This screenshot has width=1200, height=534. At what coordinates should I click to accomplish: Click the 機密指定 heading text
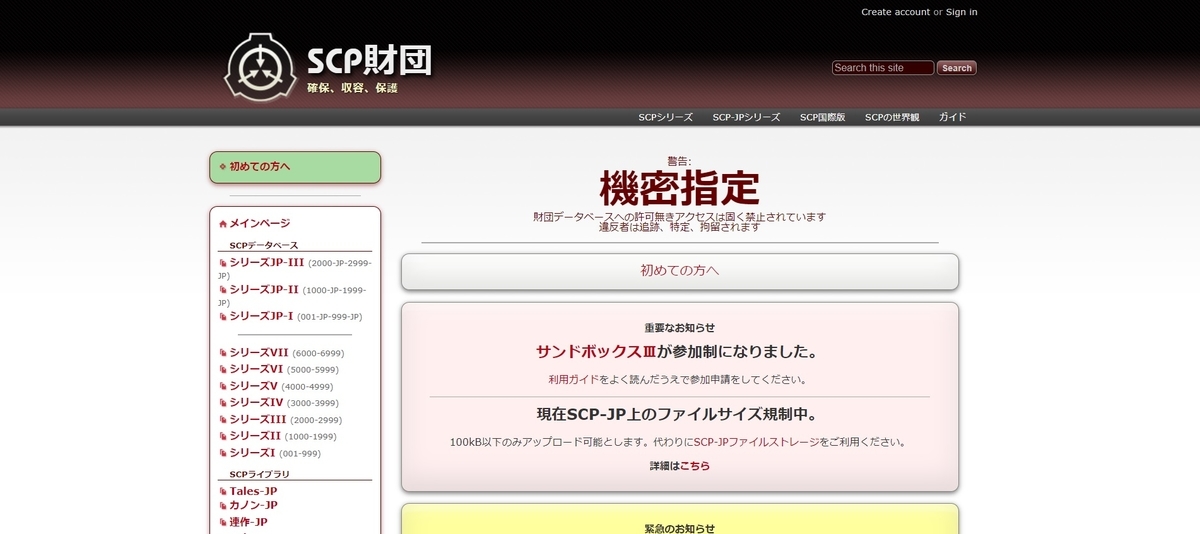click(x=680, y=188)
